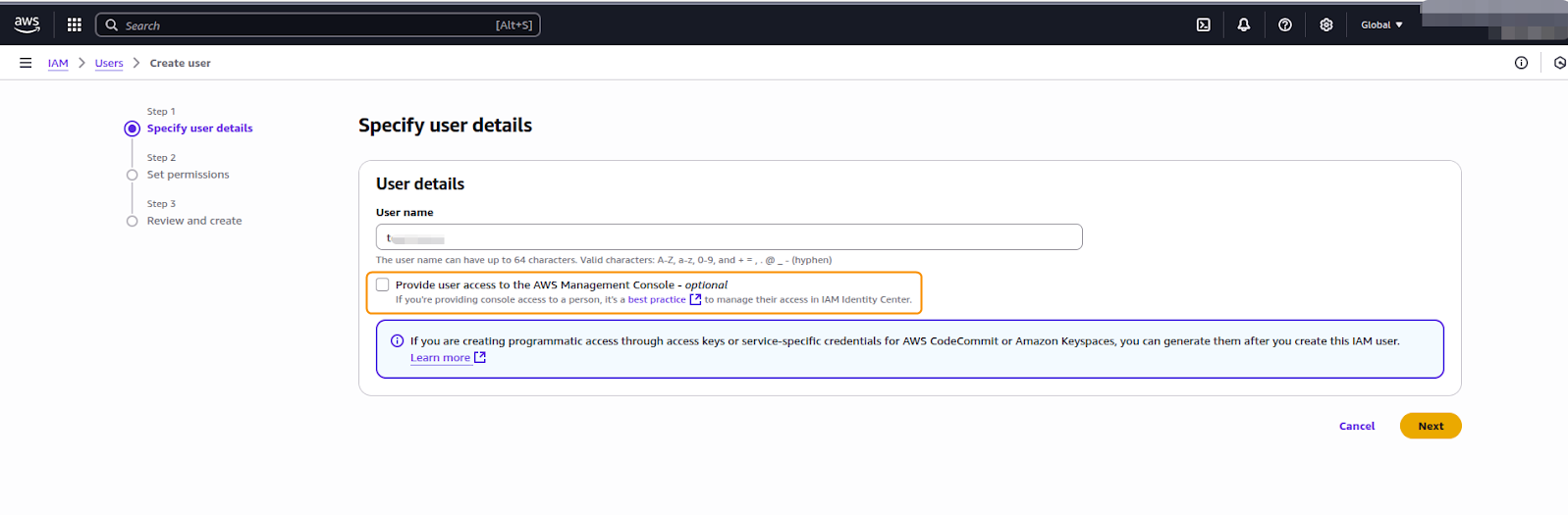1568x515 pixels.
Task: Open the settings gear icon
Action: coord(1325,25)
